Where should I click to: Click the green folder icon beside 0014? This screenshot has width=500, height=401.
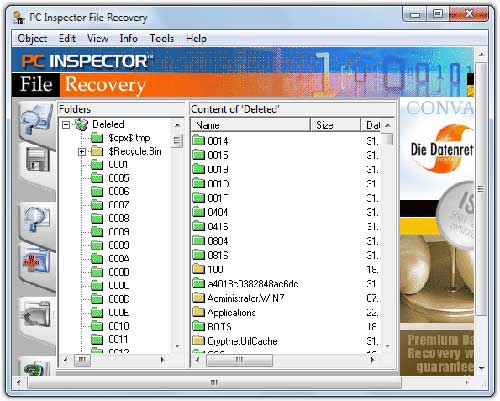point(199,140)
